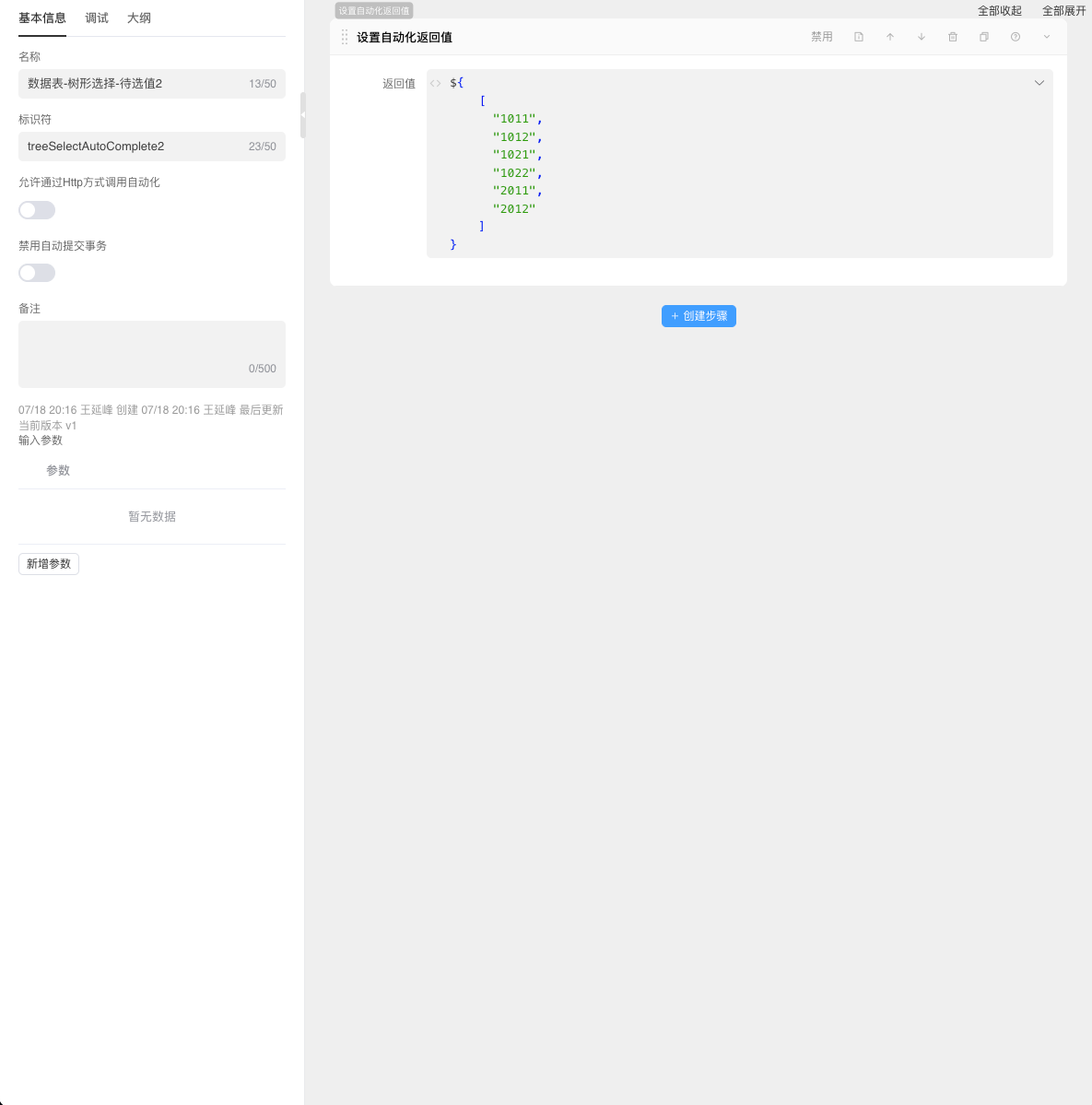Move the step down with arrow icon
This screenshot has width=1092, height=1105.
tap(922, 37)
